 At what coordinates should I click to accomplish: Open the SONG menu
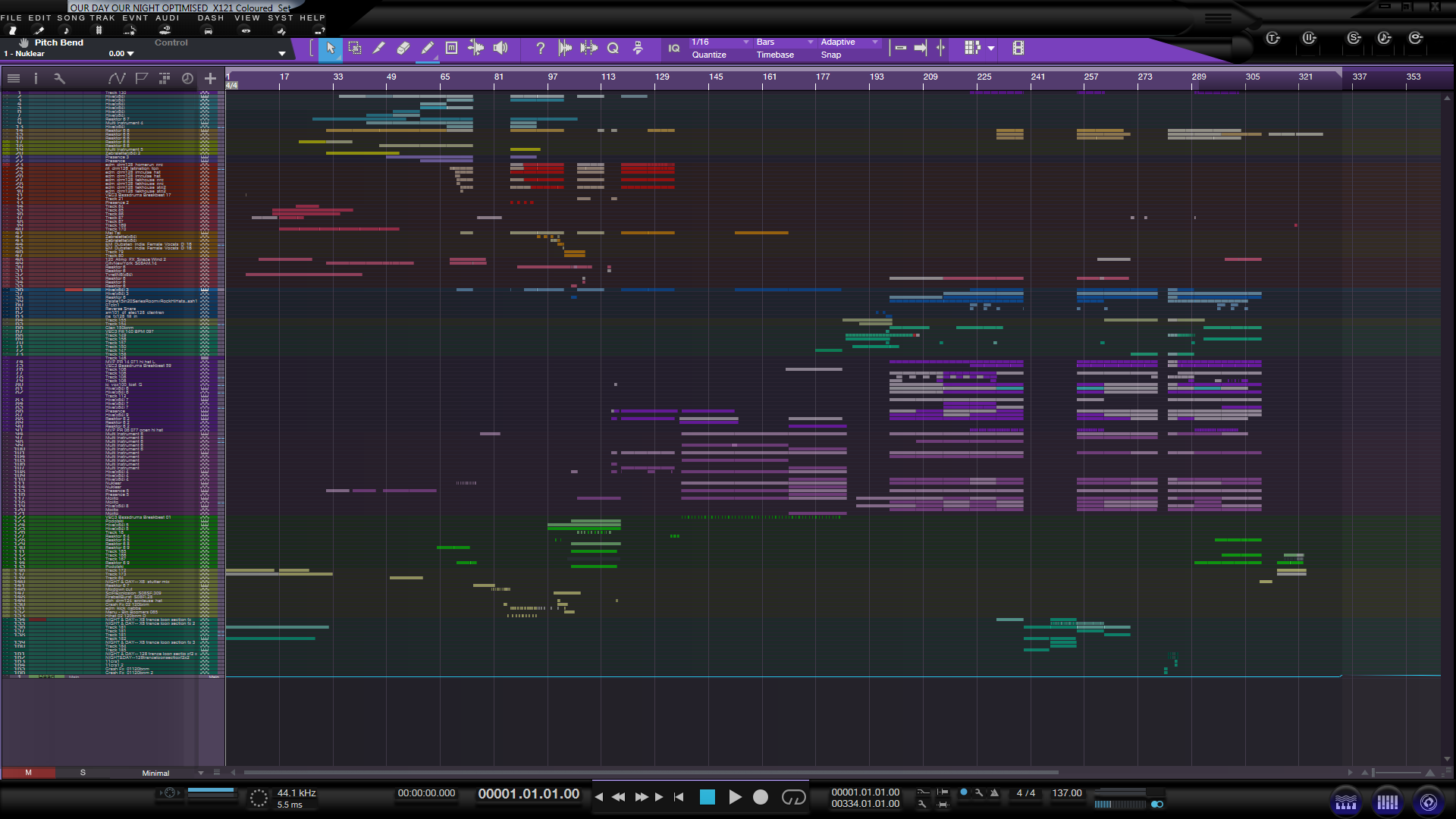pyautogui.click(x=71, y=17)
